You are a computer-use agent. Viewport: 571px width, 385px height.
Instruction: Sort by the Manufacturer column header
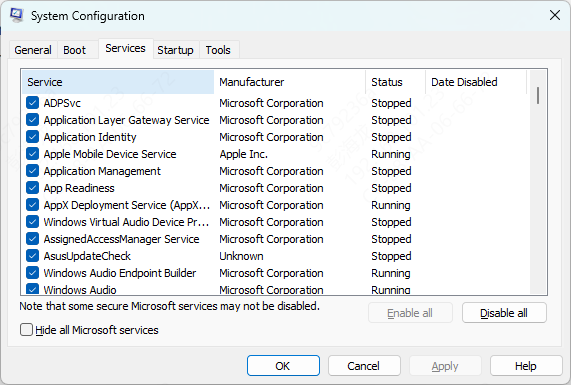tap(290, 82)
